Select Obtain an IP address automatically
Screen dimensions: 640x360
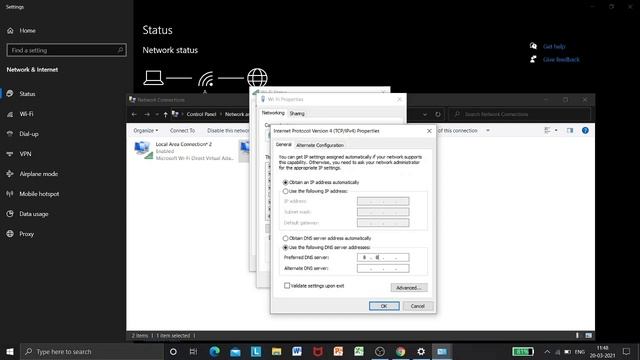pos(285,182)
